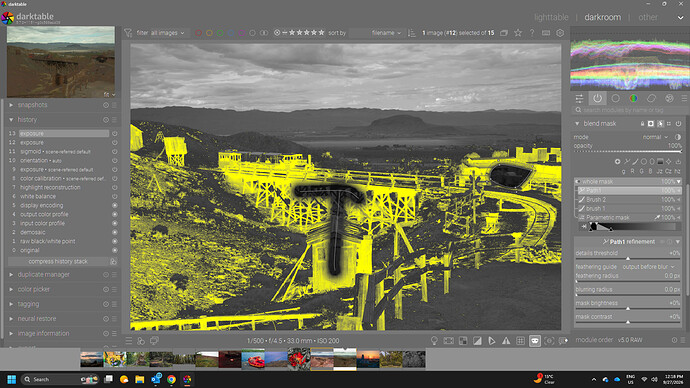Toggle sigmoid history item switch

(114, 151)
